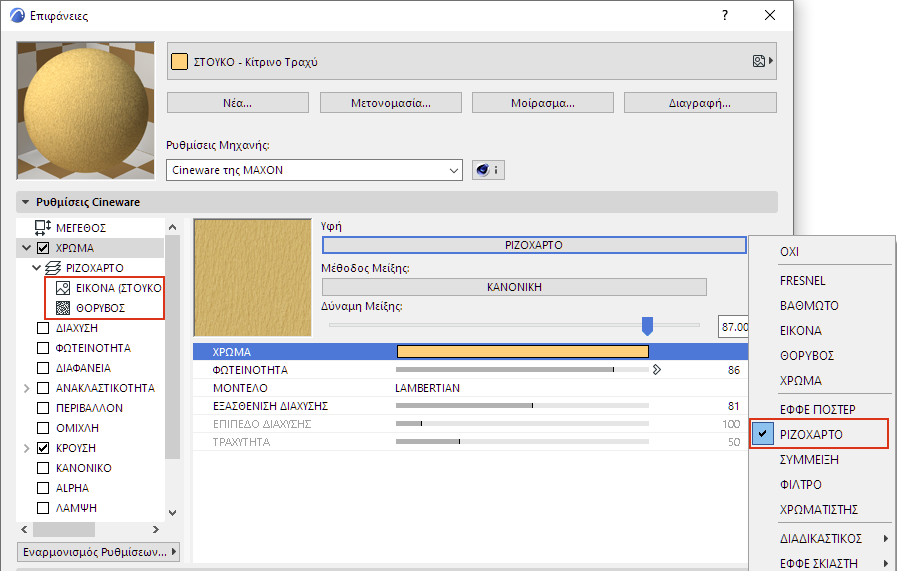This screenshot has width=897, height=571.
Task: Disable the ΚΡΟΥΣΗ channel checkbox
Action: pyautogui.click(x=43, y=448)
